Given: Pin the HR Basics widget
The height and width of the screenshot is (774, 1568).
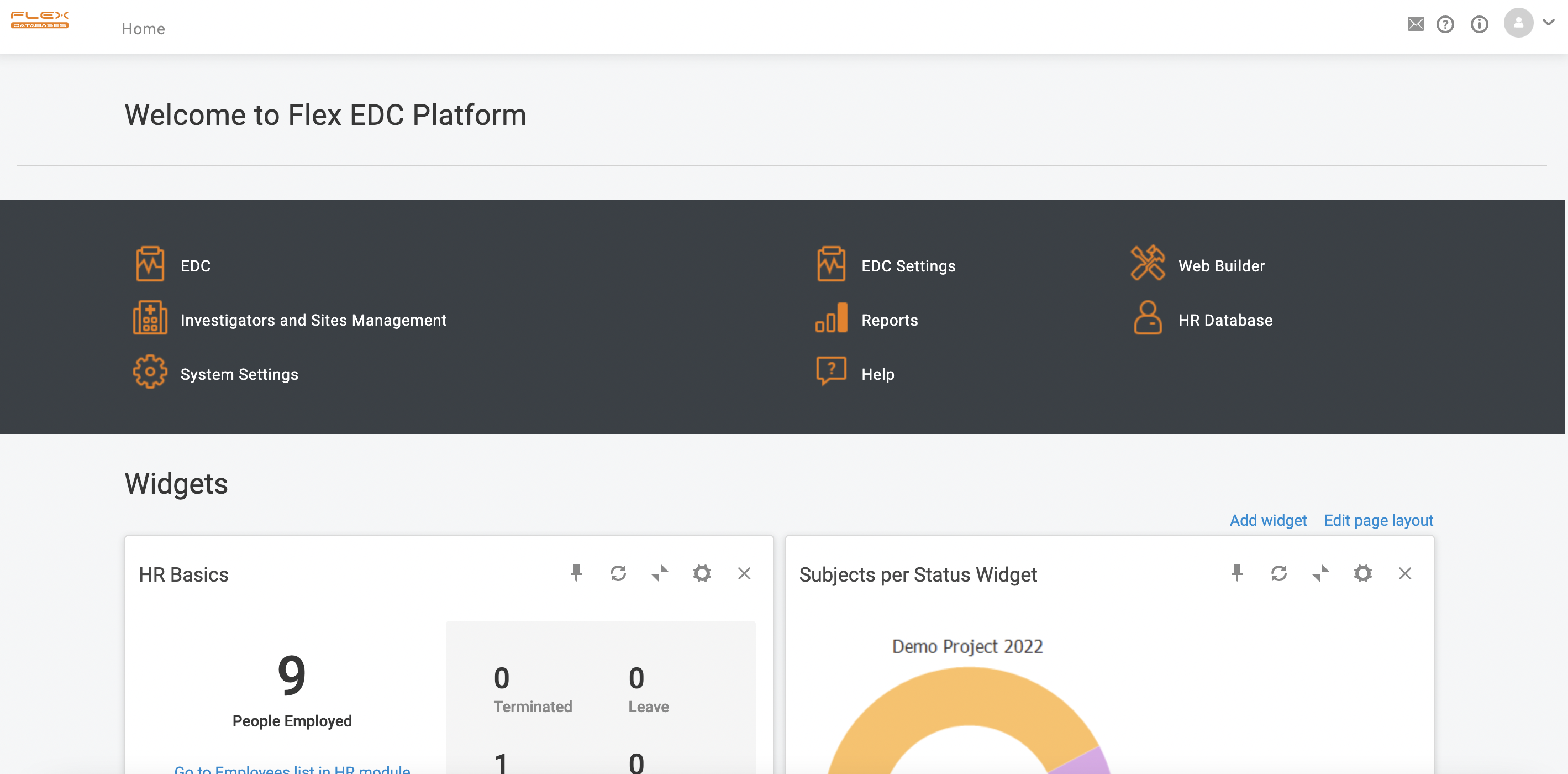Looking at the screenshot, I should pos(576,573).
